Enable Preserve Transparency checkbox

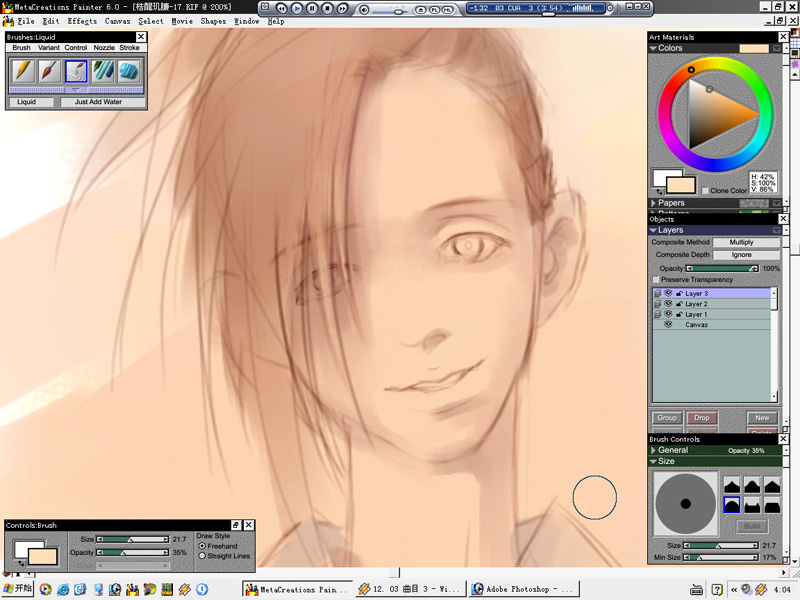656,280
